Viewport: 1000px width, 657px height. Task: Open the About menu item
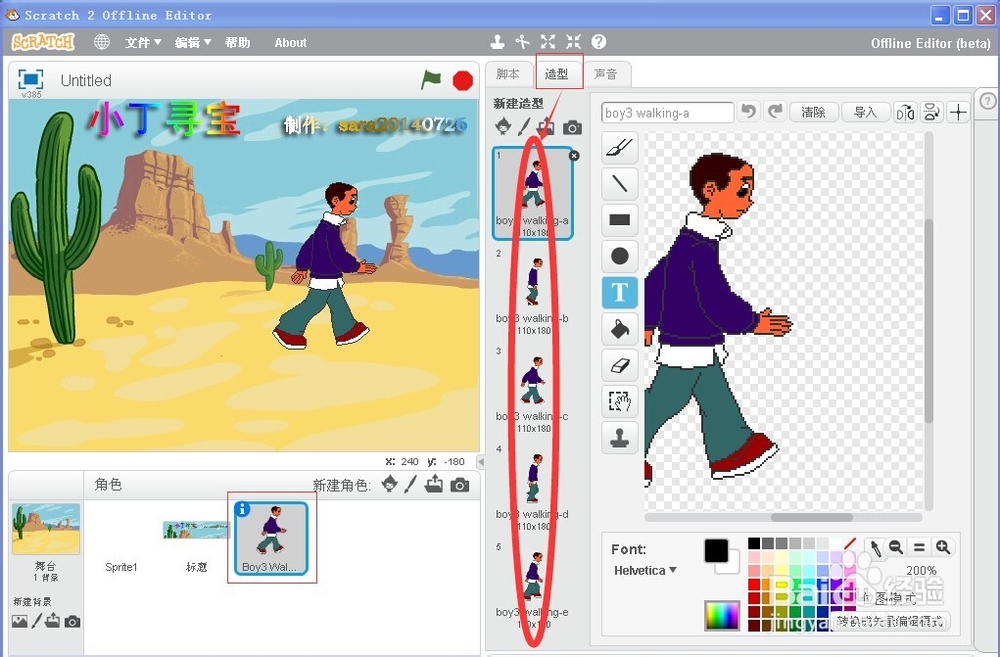coord(290,43)
